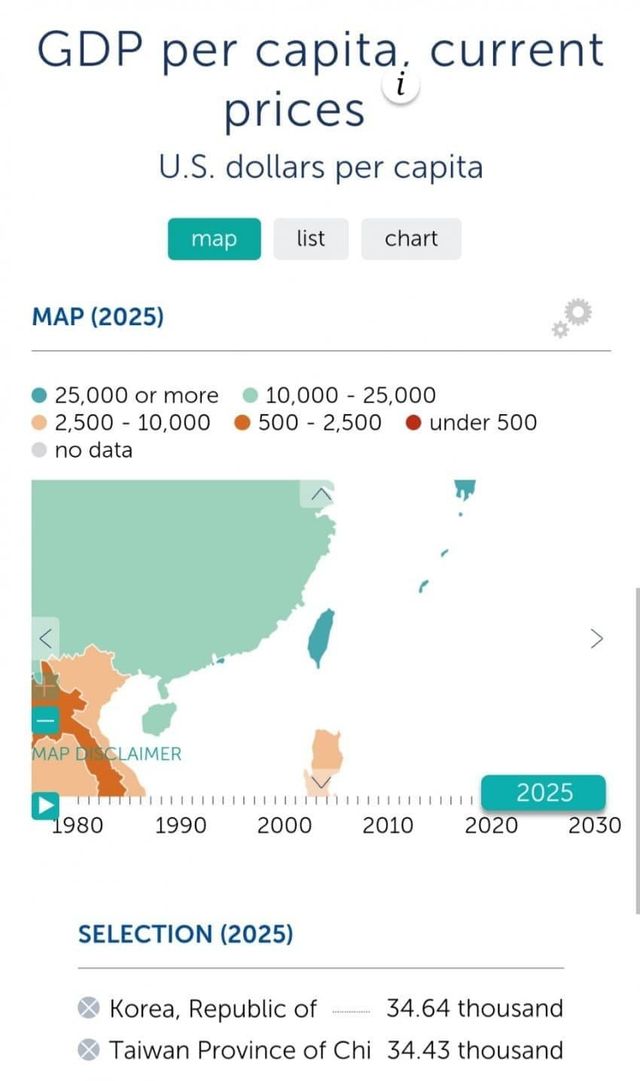
Task: Click the 2025 timeline slider handle
Action: click(544, 793)
